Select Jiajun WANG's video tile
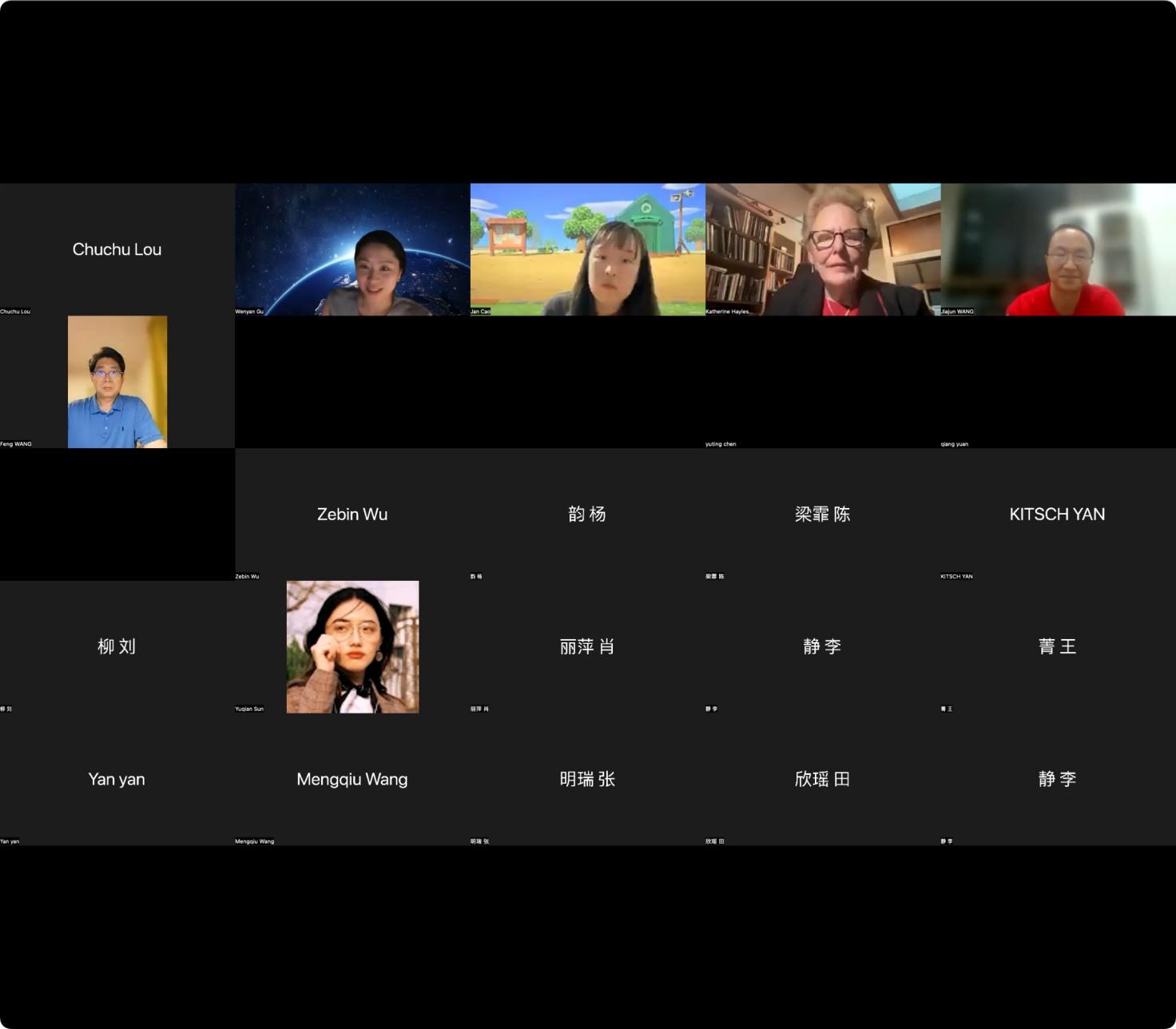 click(1058, 249)
